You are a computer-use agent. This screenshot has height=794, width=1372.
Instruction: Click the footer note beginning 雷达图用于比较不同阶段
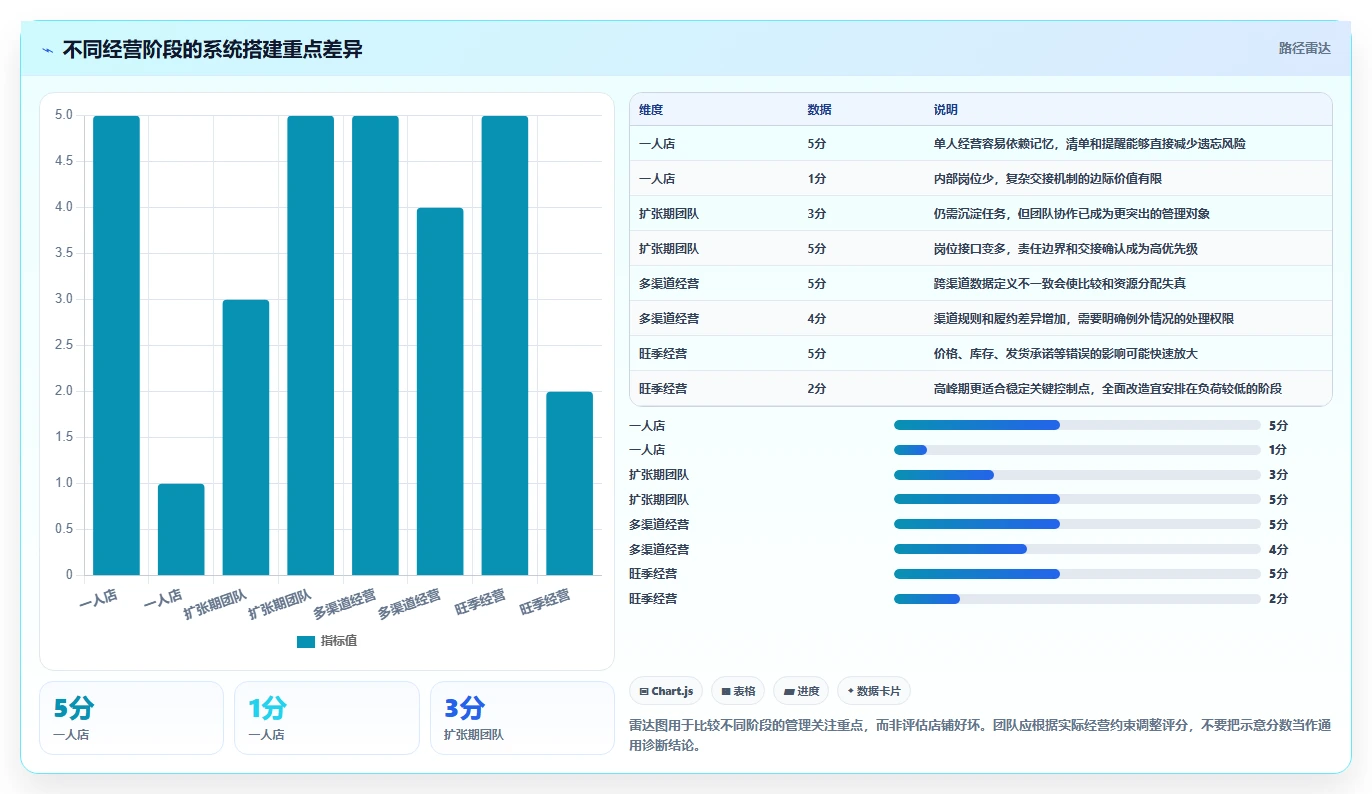[x=980, y=735]
